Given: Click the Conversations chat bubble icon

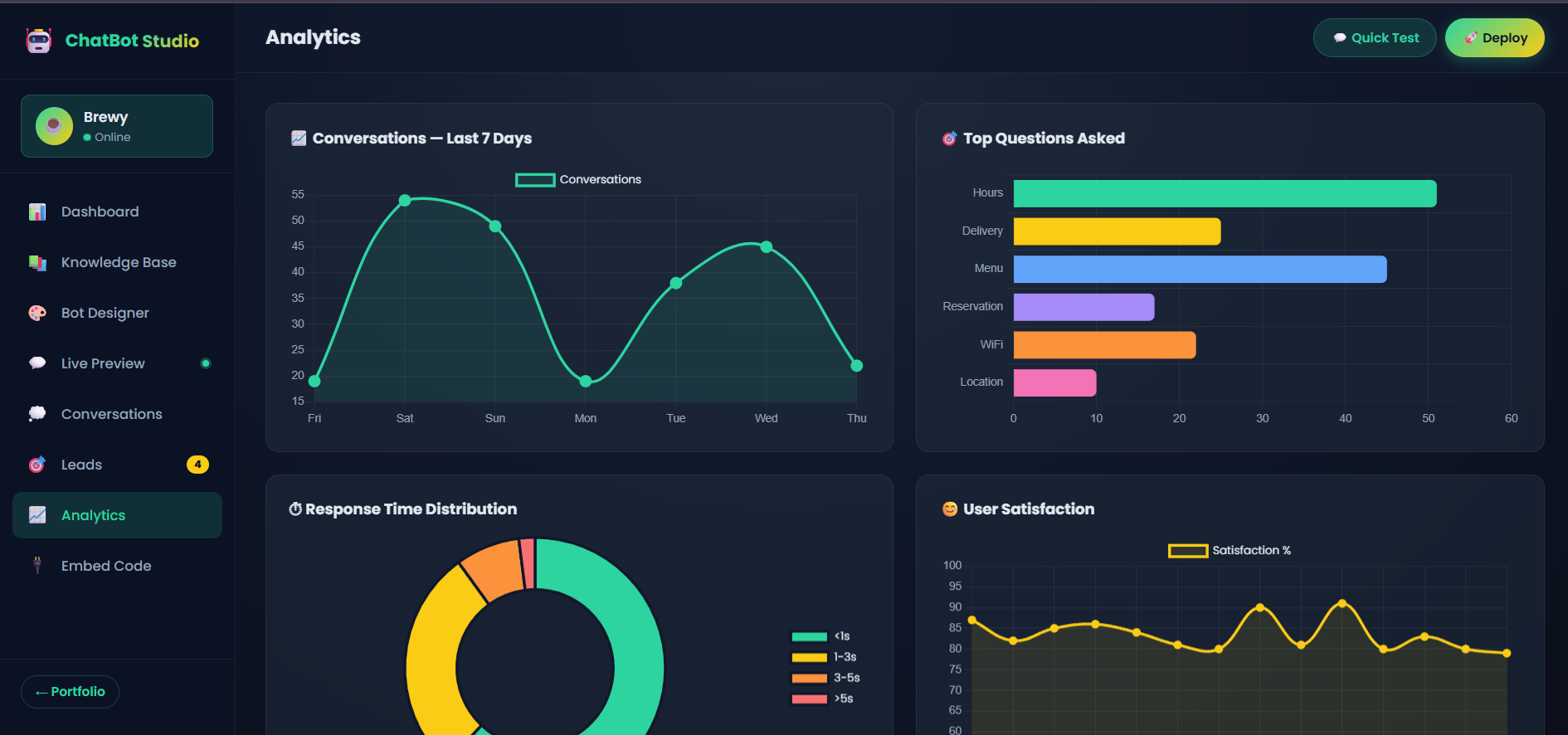Looking at the screenshot, I should [x=37, y=414].
